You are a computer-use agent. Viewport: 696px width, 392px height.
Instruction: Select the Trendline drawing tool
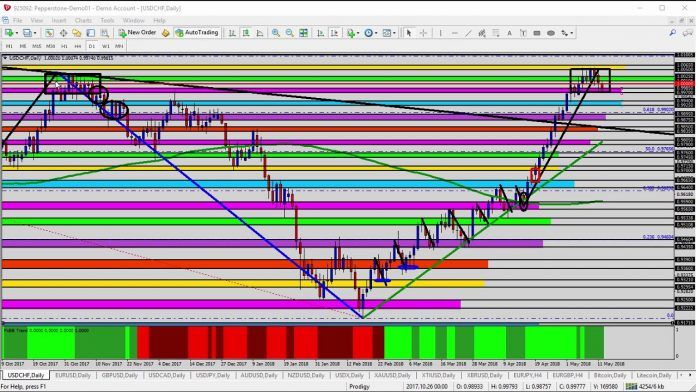coord(468,33)
